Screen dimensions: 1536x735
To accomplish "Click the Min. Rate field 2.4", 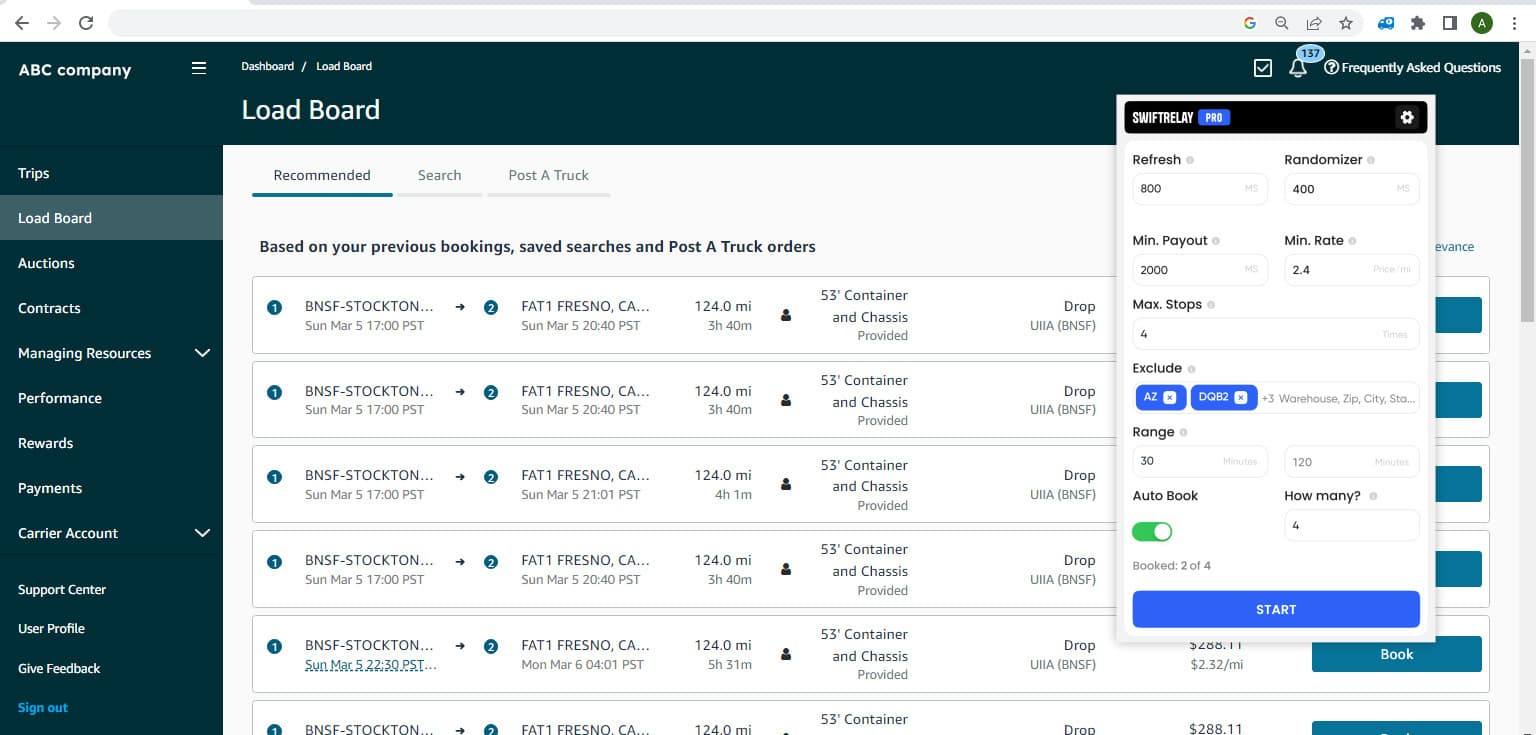I will [1352, 269].
